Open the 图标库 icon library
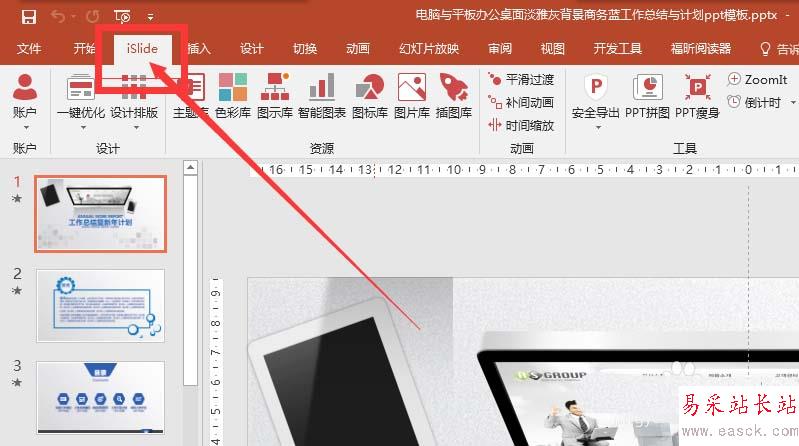799x446 pixels. click(370, 95)
